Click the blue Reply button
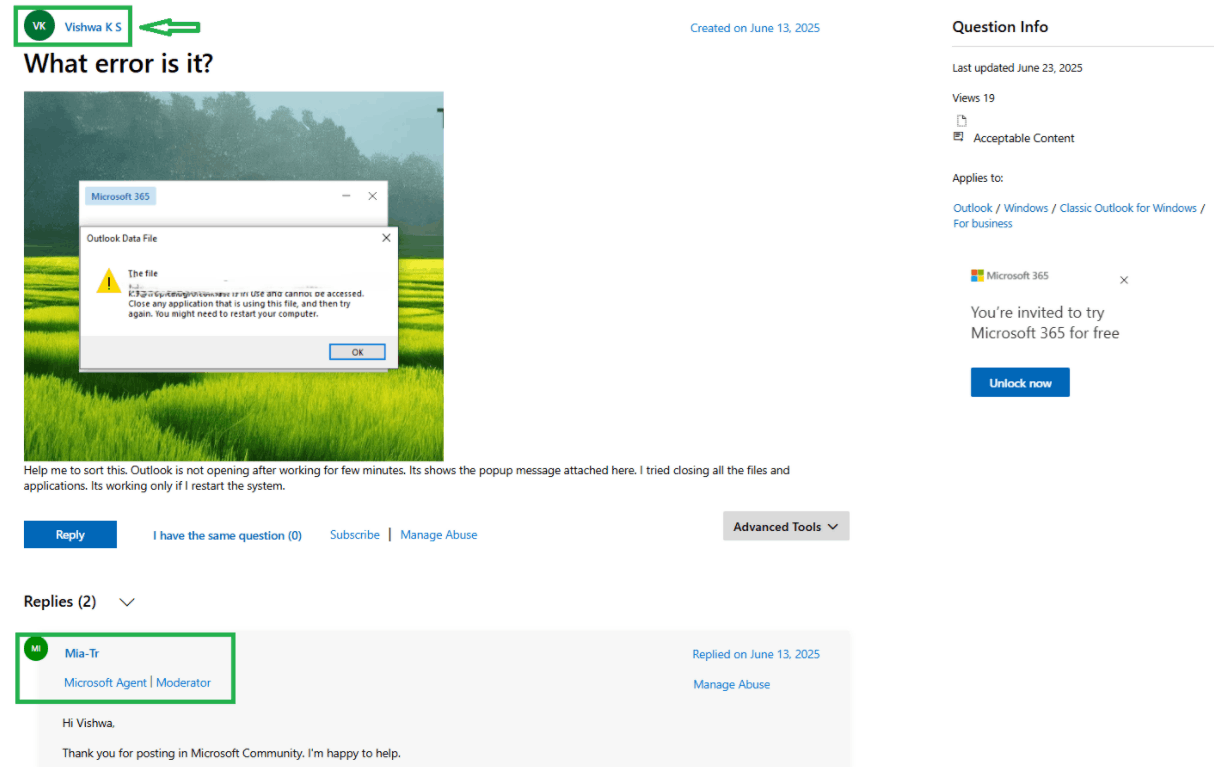Viewport: 1214px width, 767px height. pyautogui.click(x=70, y=535)
